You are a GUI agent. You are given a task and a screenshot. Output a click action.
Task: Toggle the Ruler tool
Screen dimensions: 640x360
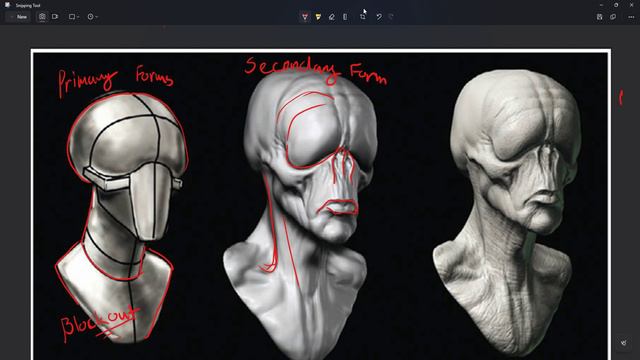[345, 17]
